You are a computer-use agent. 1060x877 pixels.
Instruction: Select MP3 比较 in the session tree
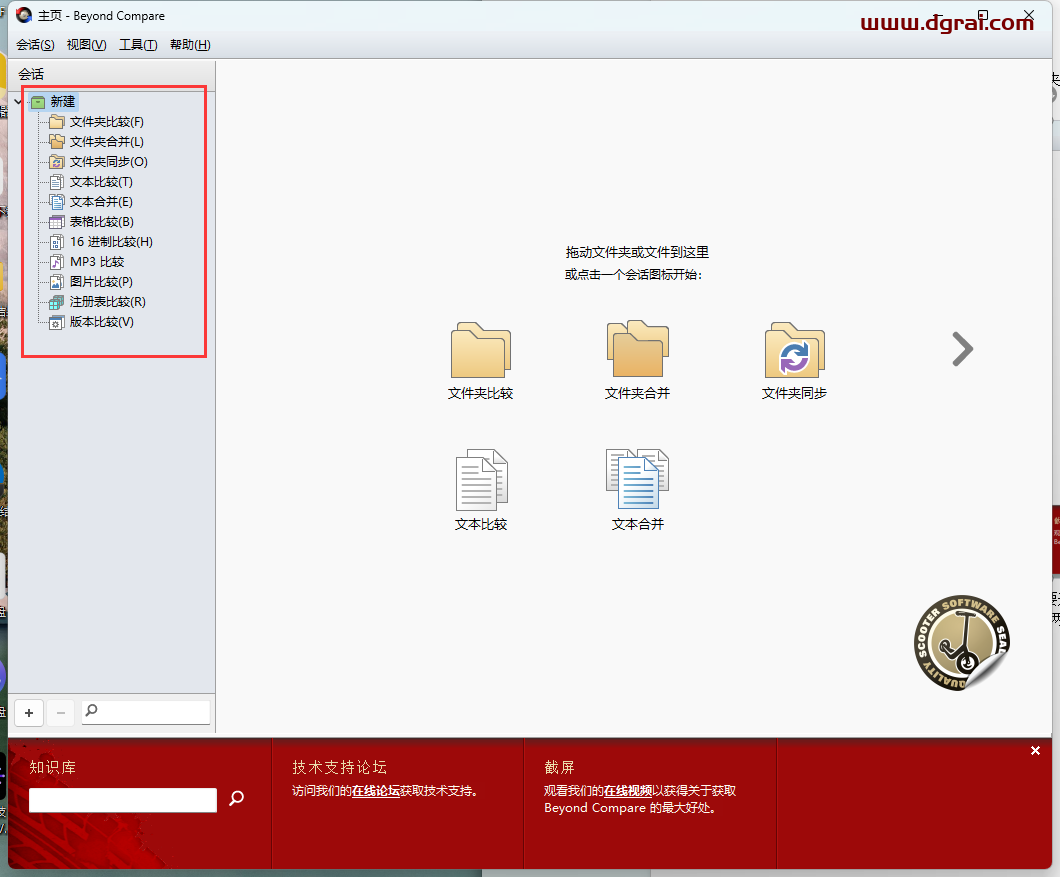(97, 262)
